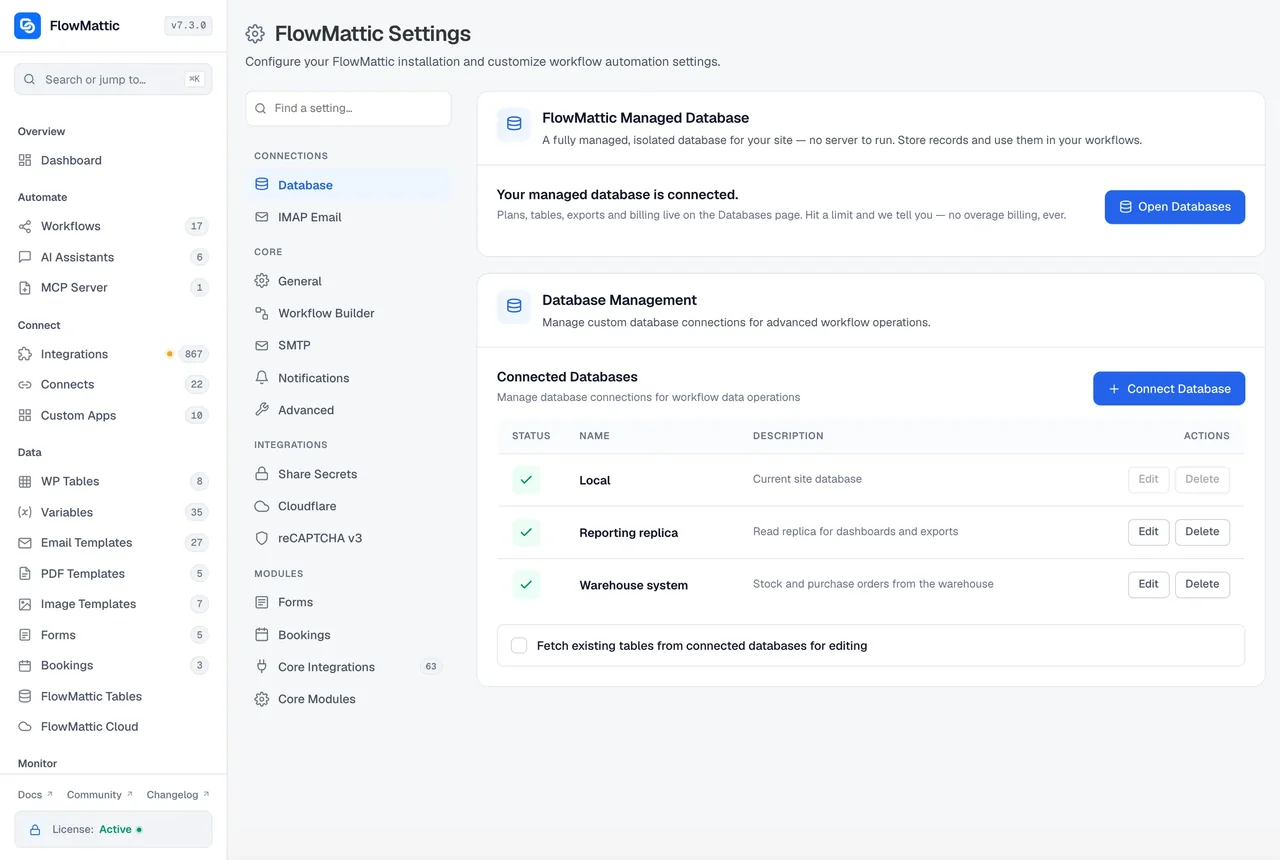Click the Database Management section database icon
This screenshot has height=860, width=1280.
pos(514,306)
